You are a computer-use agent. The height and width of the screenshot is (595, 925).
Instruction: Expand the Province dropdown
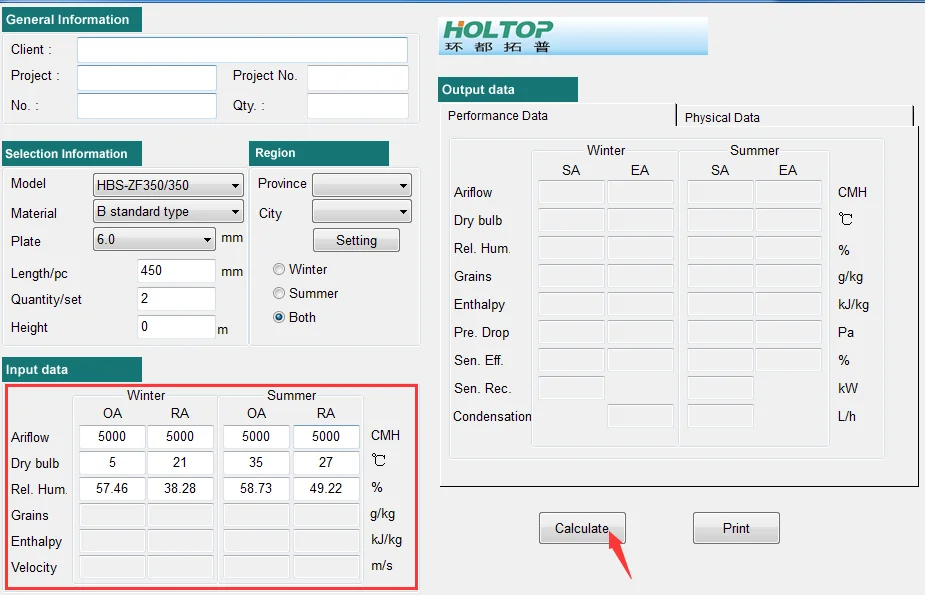tap(361, 185)
